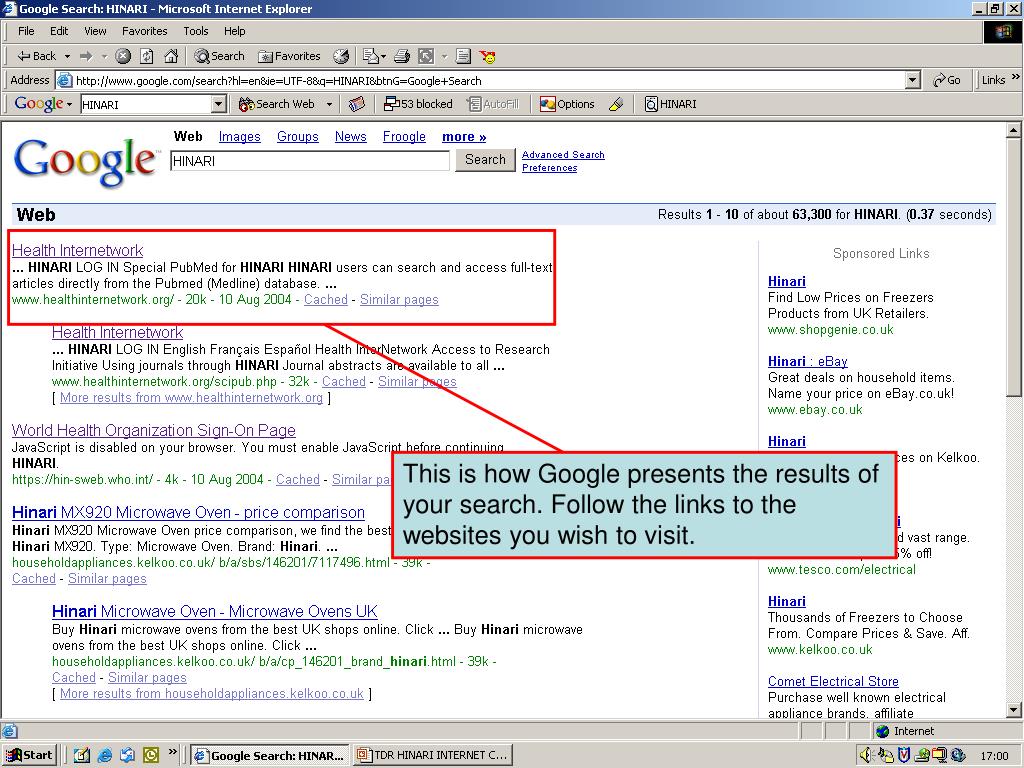Switch to Google Images tab link
Screen dimensions: 1024x768
(240, 136)
